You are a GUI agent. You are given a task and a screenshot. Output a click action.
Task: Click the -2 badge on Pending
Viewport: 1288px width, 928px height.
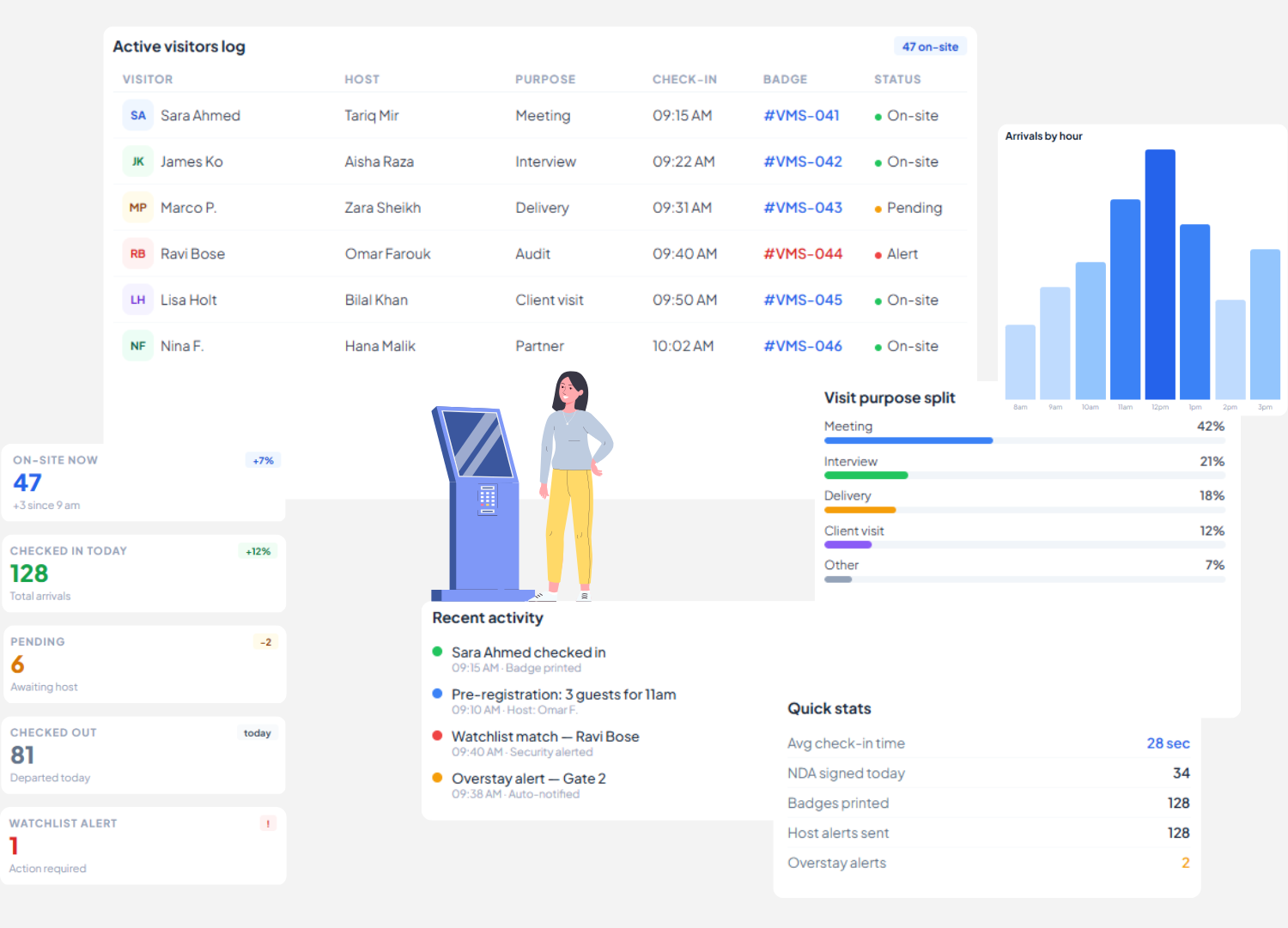point(266,642)
